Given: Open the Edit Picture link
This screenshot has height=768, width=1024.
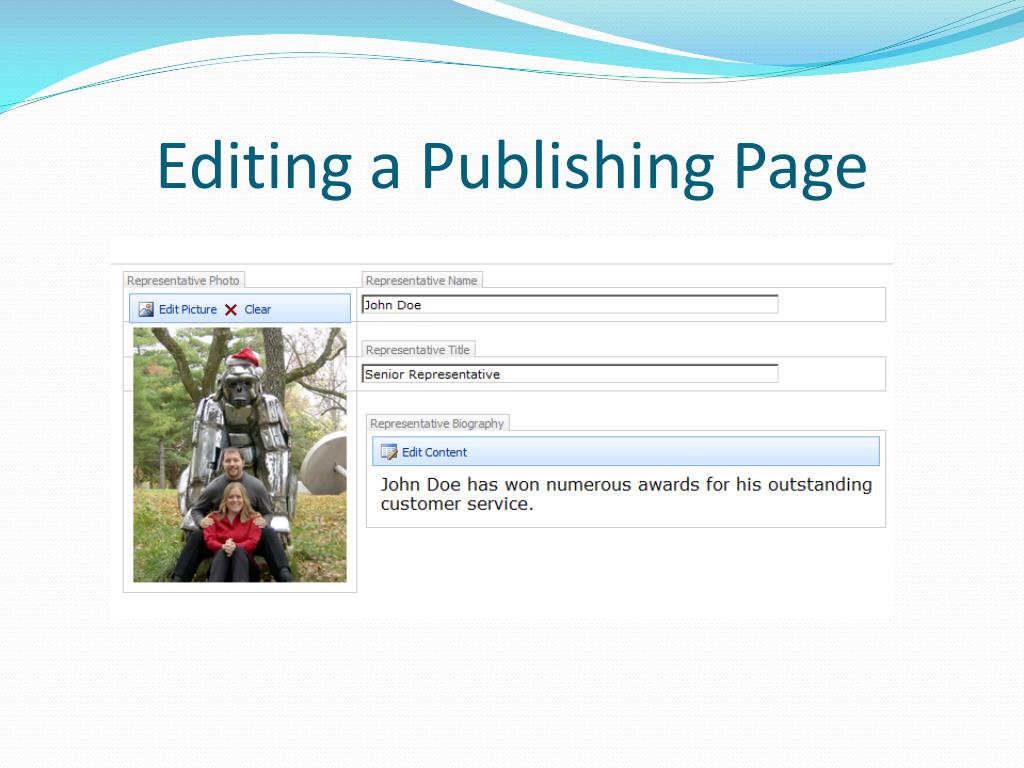Looking at the screenshot, I should (x=188, y=310).
